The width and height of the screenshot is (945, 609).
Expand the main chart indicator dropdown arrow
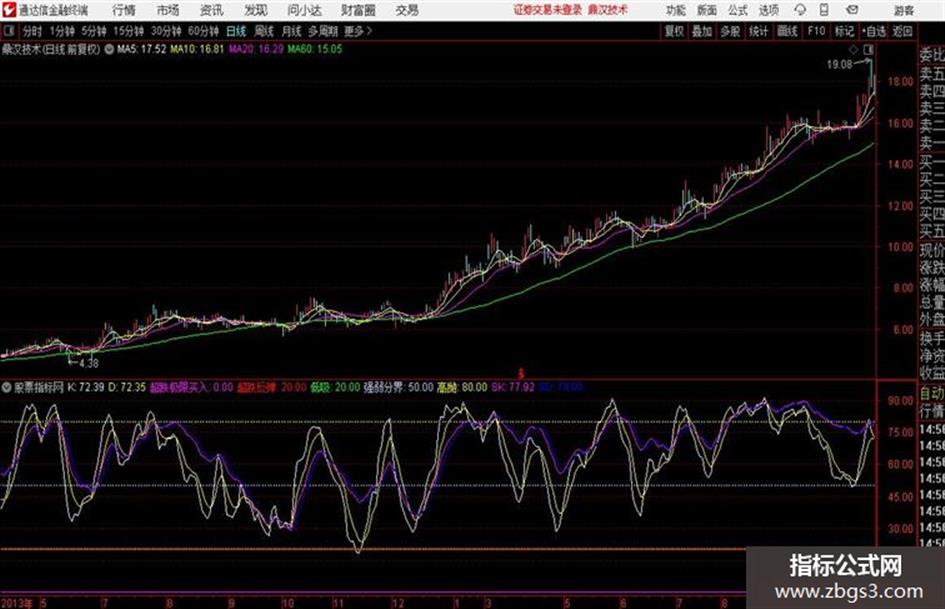[x=109, y=49]
